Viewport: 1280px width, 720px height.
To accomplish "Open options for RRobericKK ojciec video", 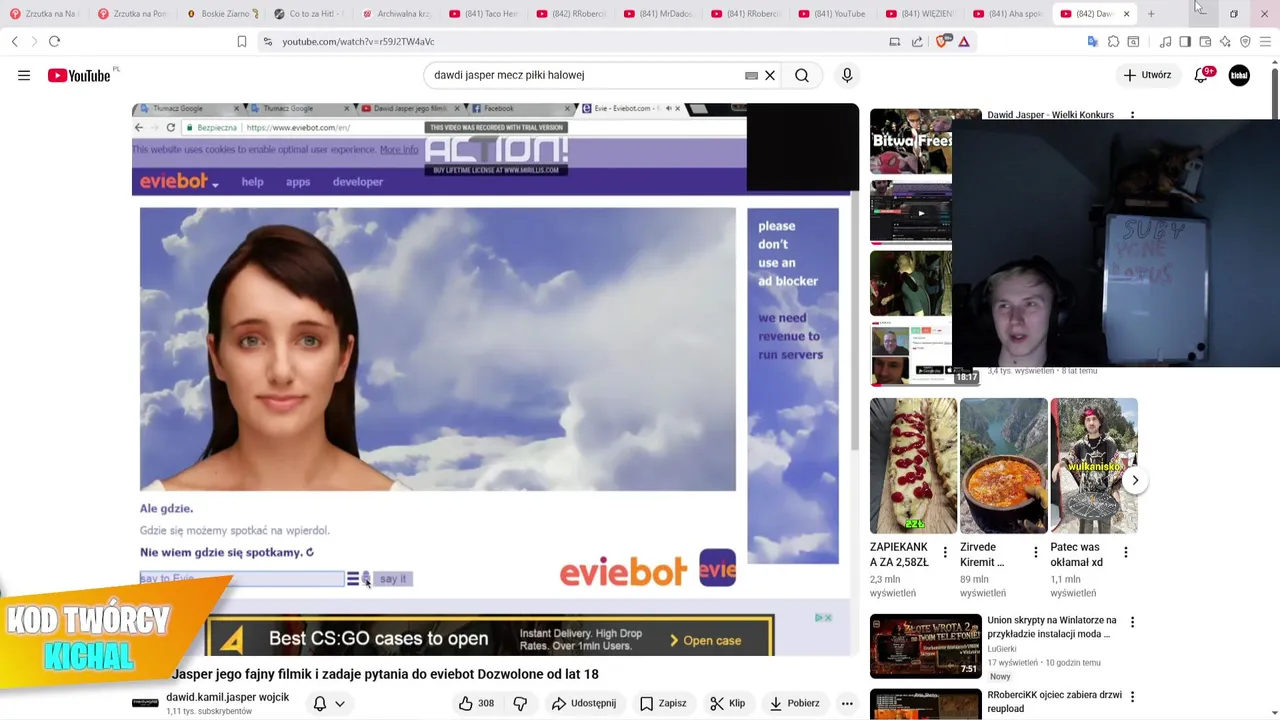I will 1132,696.
